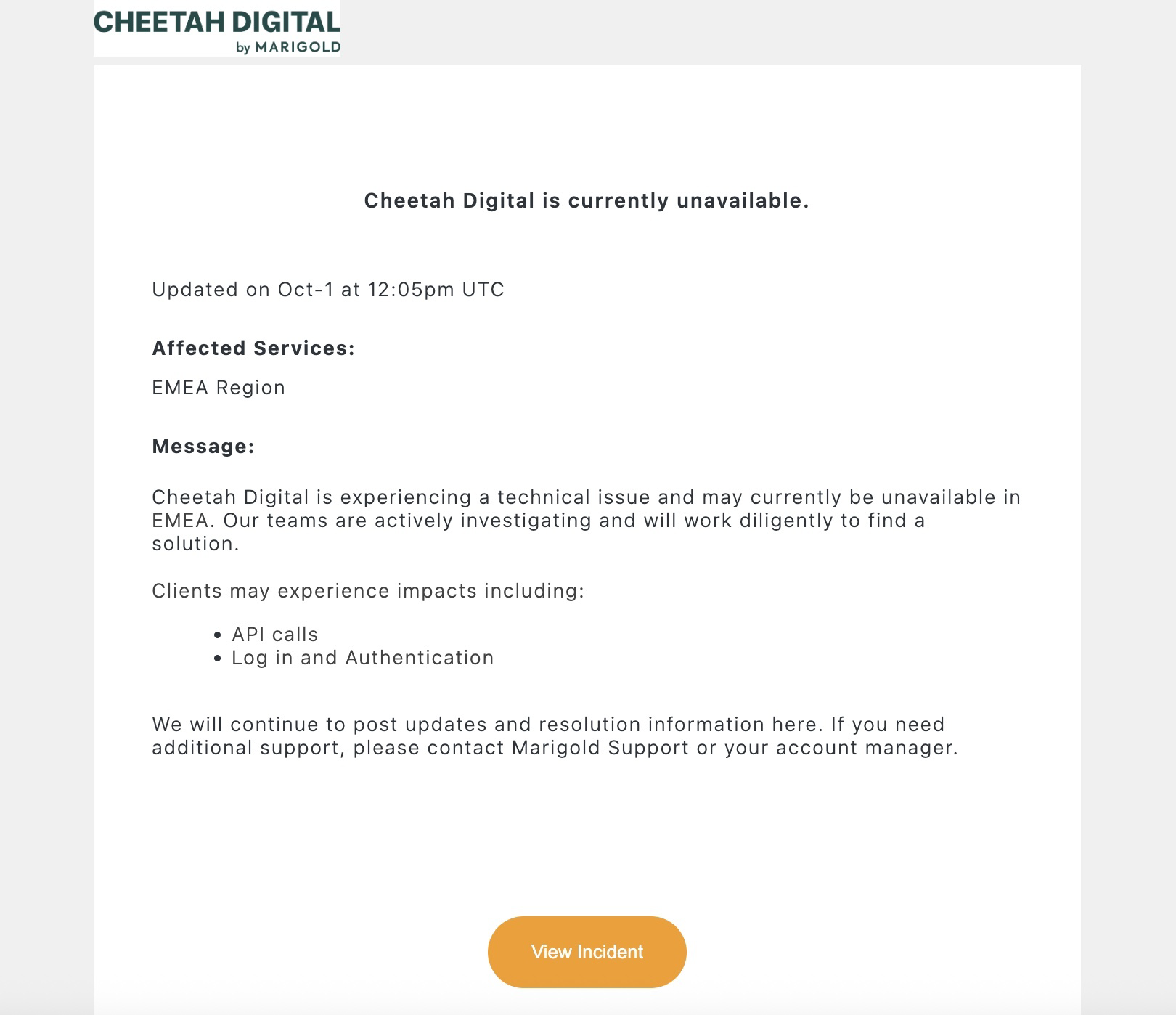Click the "12:05pm UTC" time text
This screenshot has height=1015, width=1176.
tap(436, 290)
